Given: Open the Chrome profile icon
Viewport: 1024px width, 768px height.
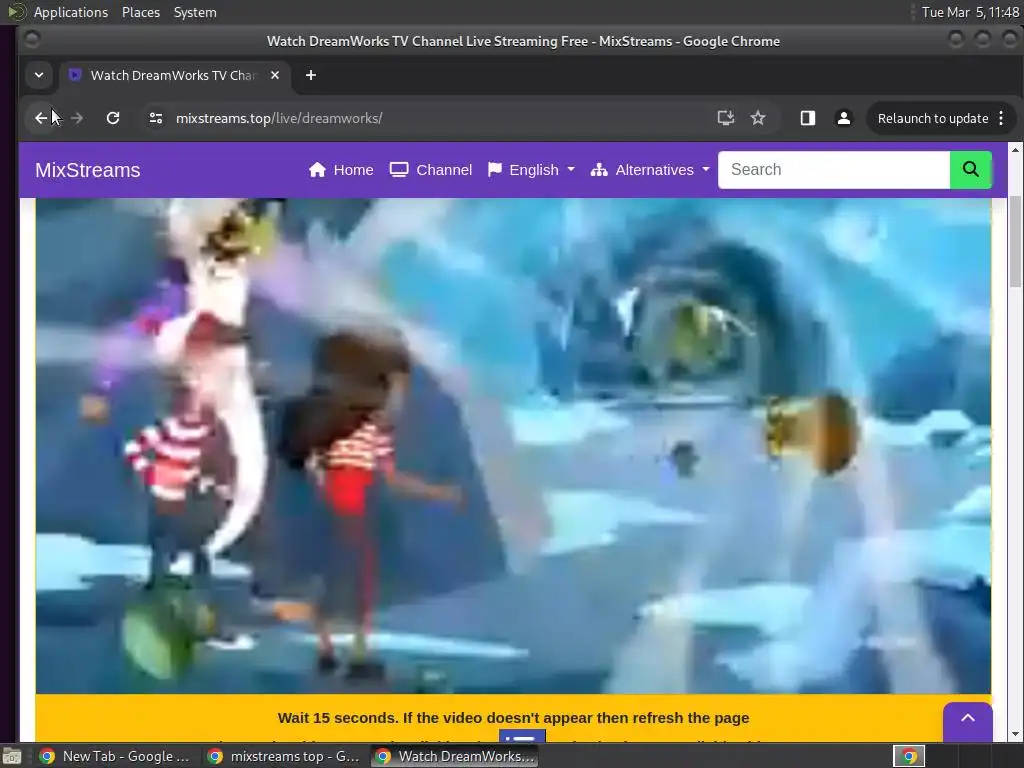Looking at the screenshot, I should pyautogui.click(x=844, y=118).
